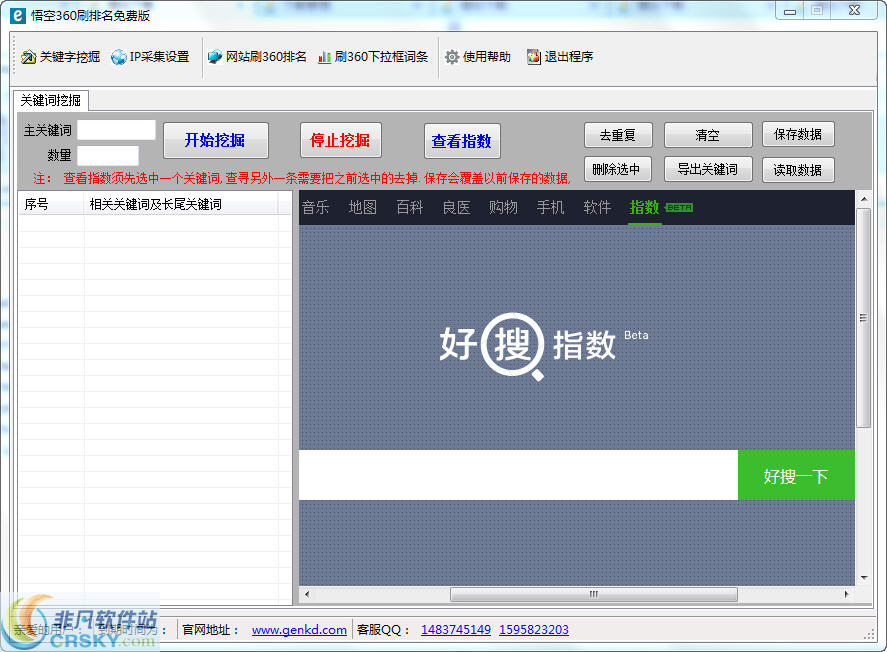Select the 关键词挖掘 tab
Screen dimensions: 887x652
click(x=51, y=100)
